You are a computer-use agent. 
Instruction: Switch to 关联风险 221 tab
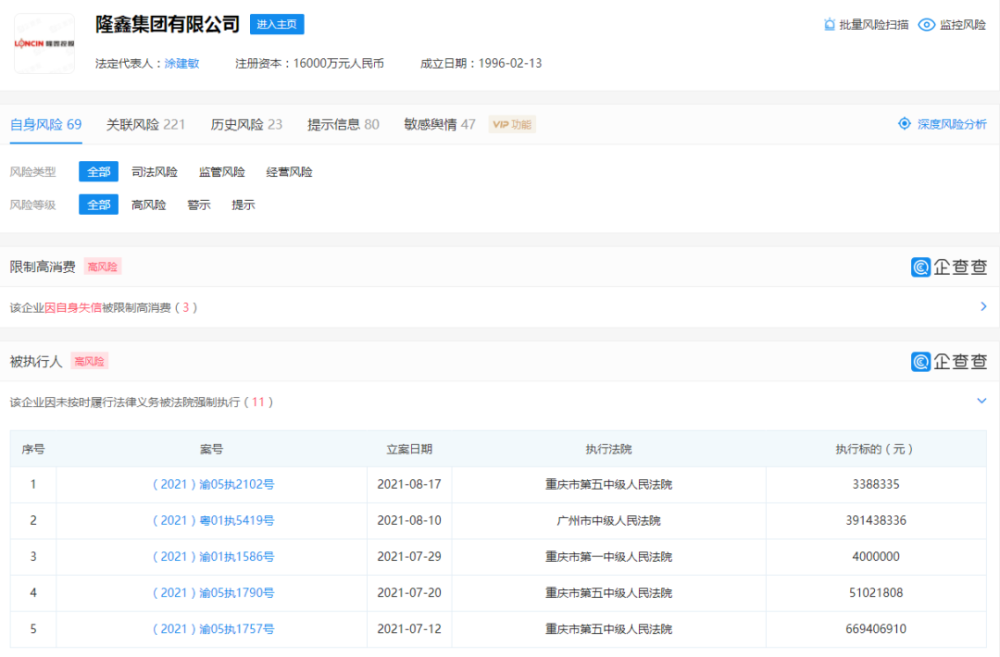coord(146,125)
